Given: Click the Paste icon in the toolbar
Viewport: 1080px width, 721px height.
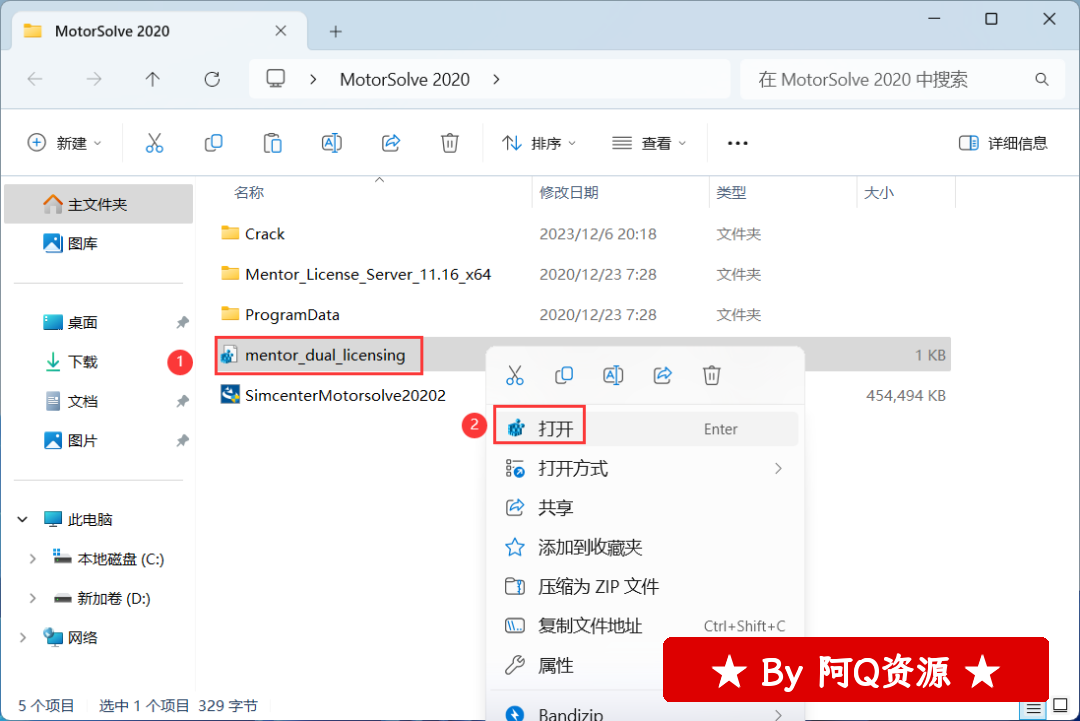Looking at the screenshot, I should (x=273, y=143).
